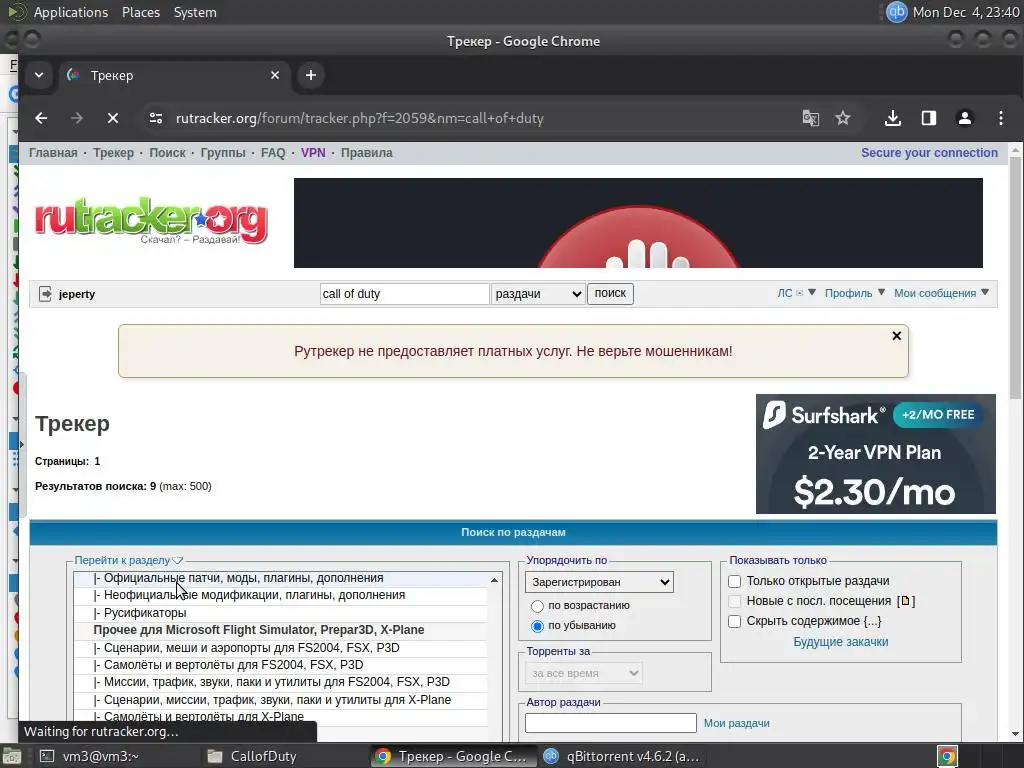Image resolution: width=1024 pixels, height=768 pixels.
Task: Open FAQ navigation link
Action: [x=273, y=153]
